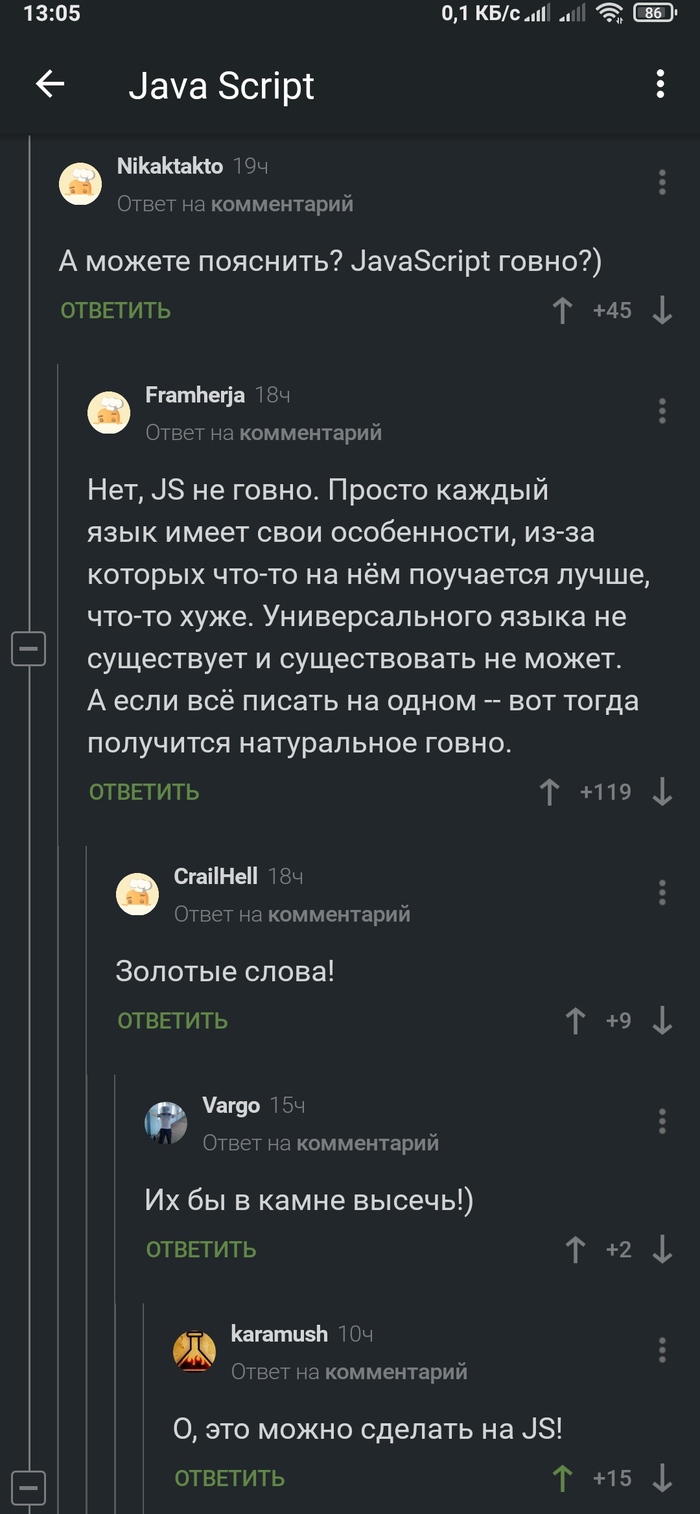Viewport: 700px width, 1514px height.
Task: Open three-dot options on Vargo's comment
Action: point(661,1121)
